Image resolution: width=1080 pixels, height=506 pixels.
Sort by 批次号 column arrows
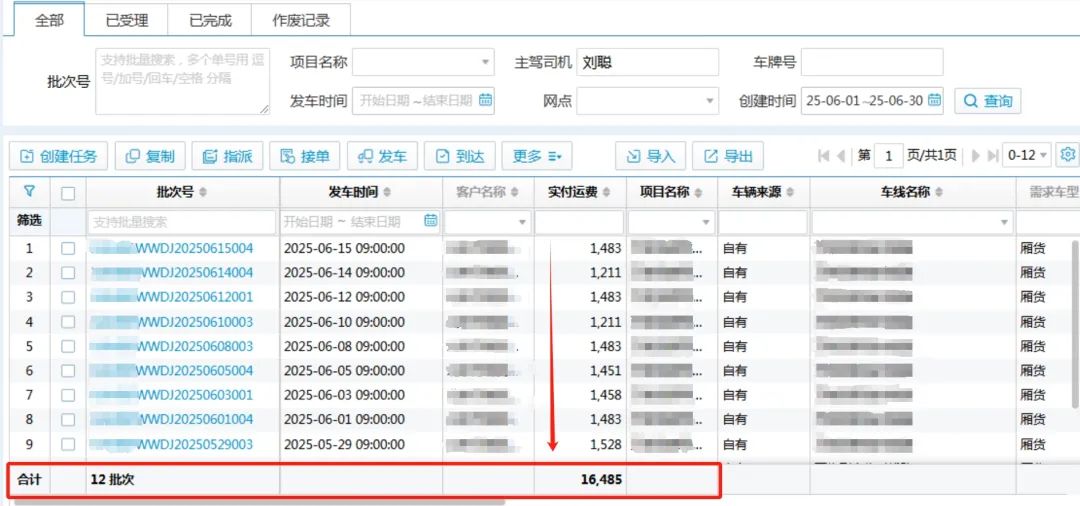coord(202,192)
